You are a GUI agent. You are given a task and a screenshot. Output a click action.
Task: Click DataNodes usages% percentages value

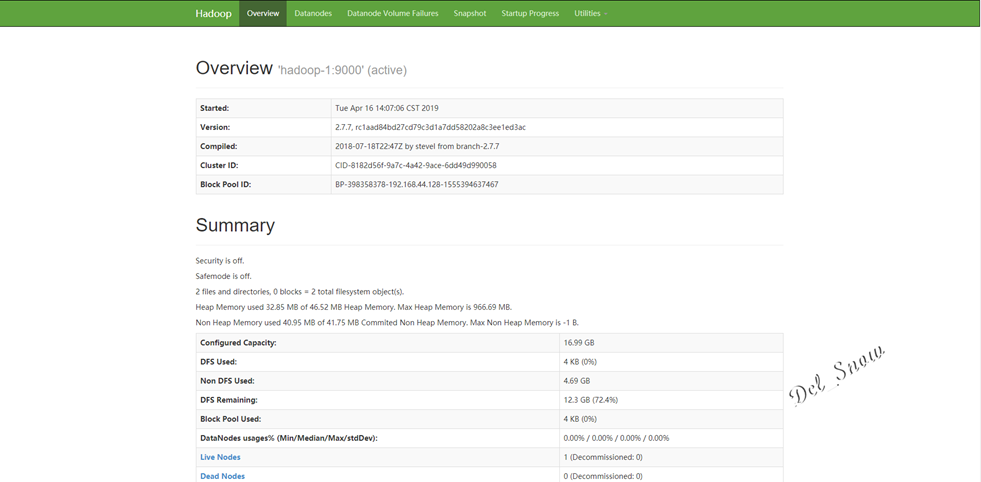click(616, 438)
